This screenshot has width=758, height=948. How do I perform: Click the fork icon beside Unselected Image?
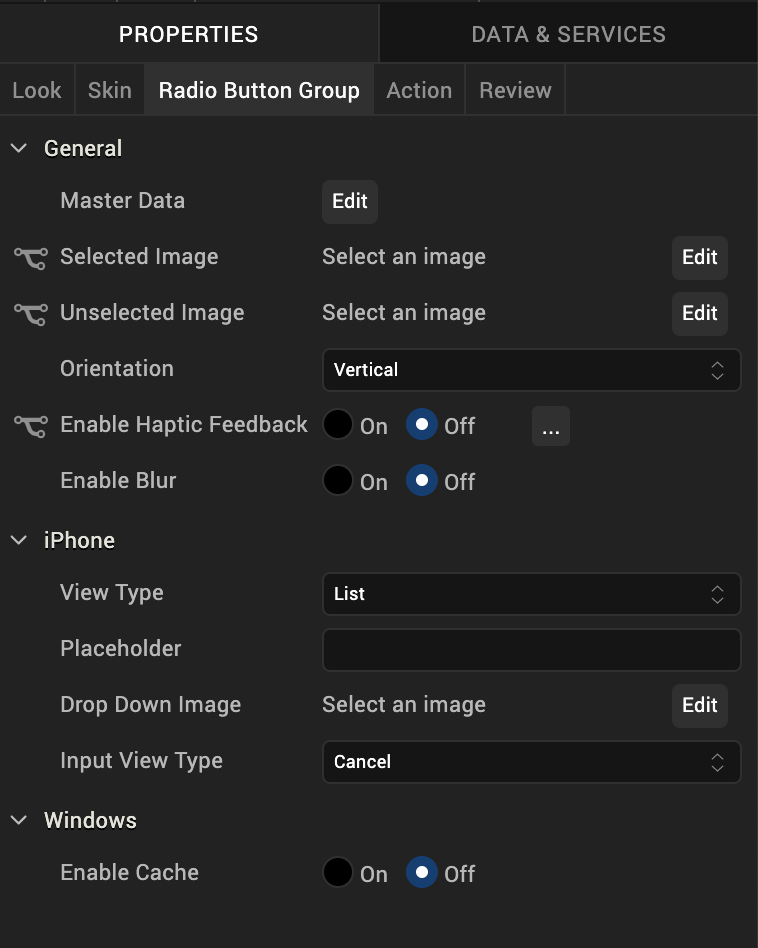(30, 314)
